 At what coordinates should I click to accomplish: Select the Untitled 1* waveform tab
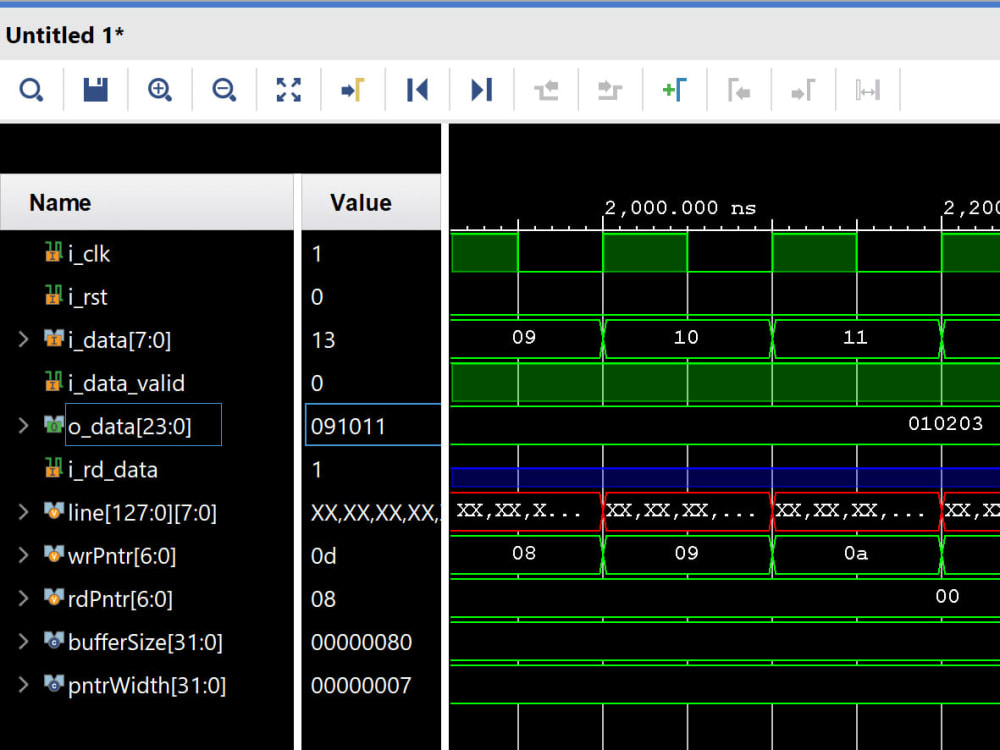point(65,36)
